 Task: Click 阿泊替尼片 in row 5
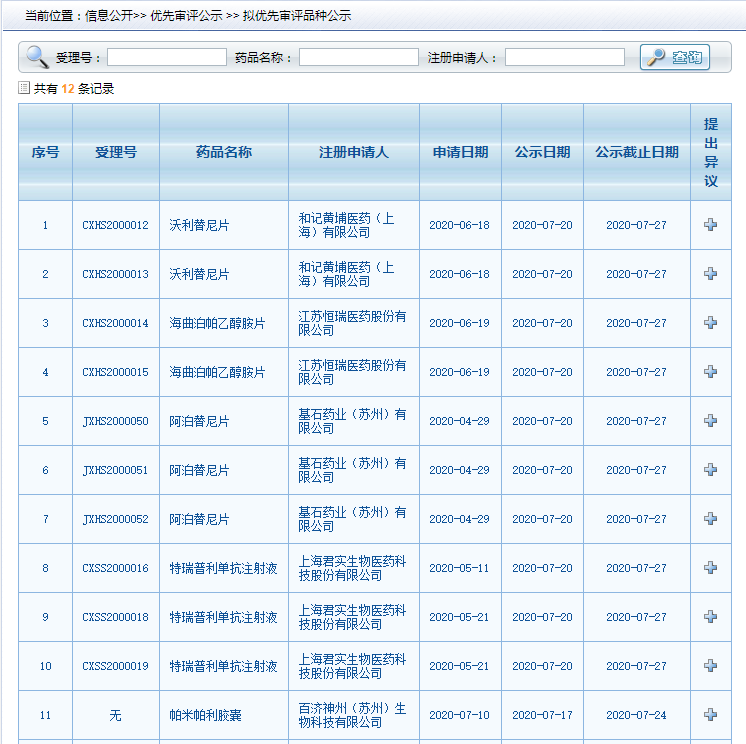[x=199, y=421]
